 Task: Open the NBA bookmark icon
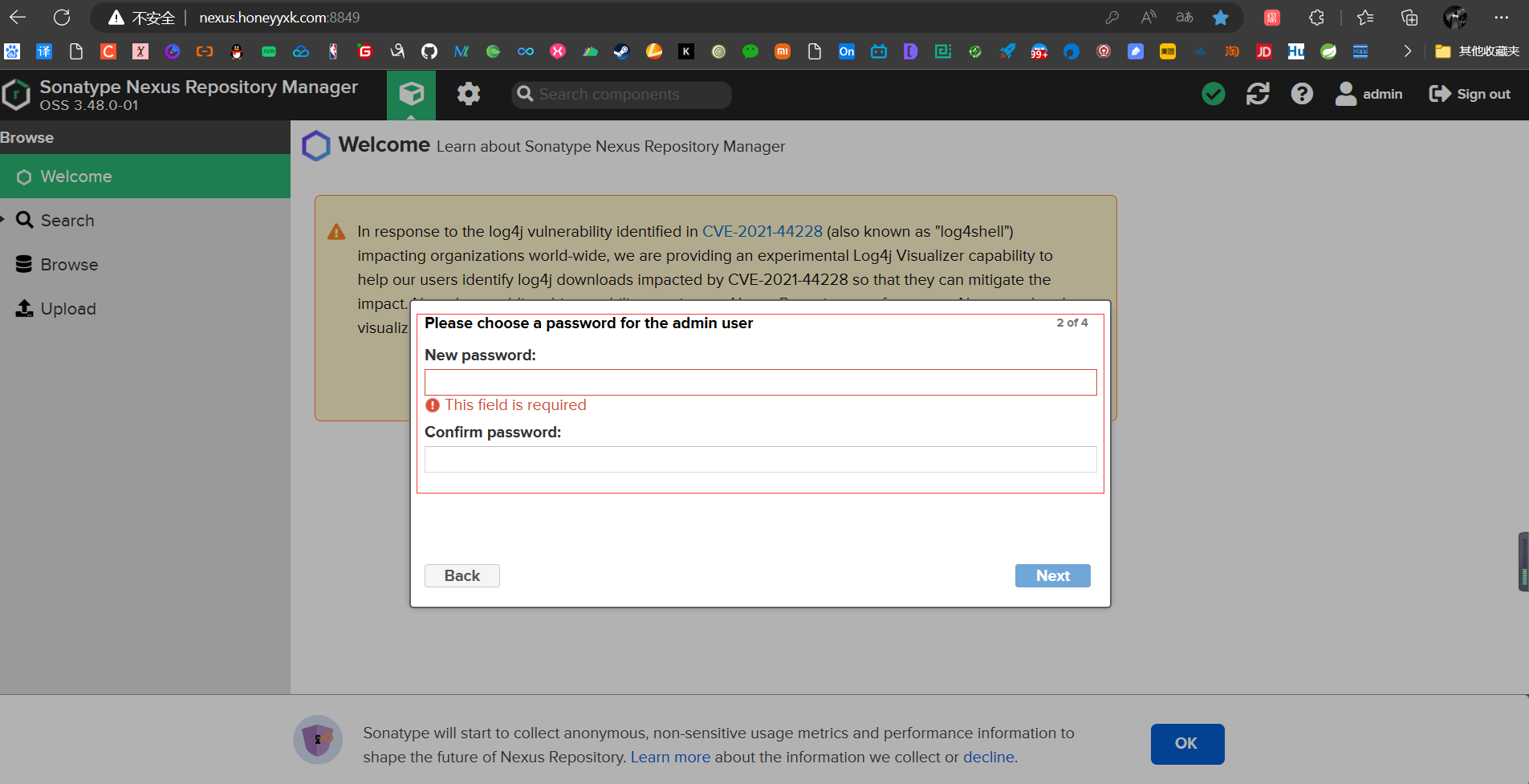(x=333, y=51)
